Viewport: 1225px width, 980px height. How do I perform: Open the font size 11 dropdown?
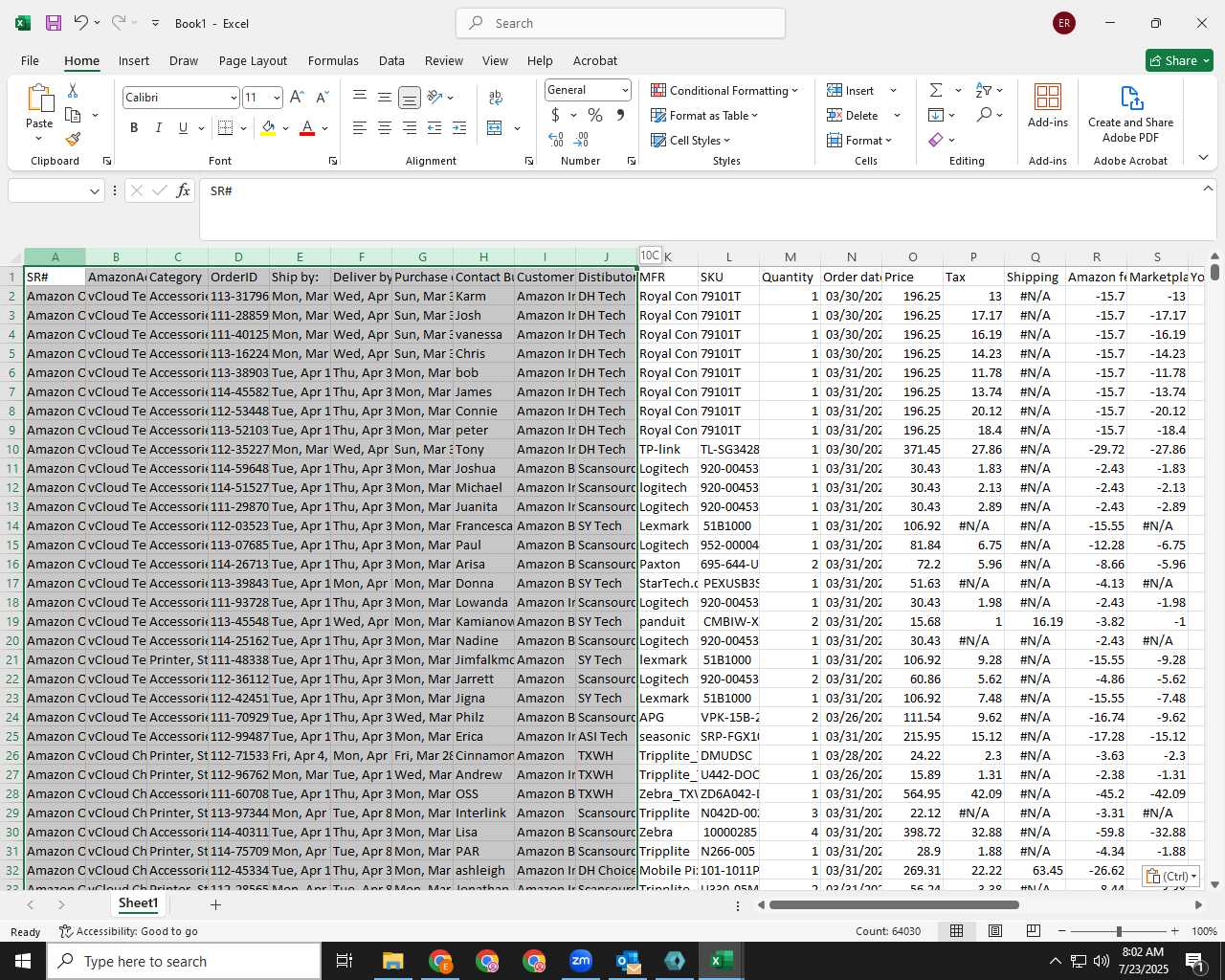point(277,98)
